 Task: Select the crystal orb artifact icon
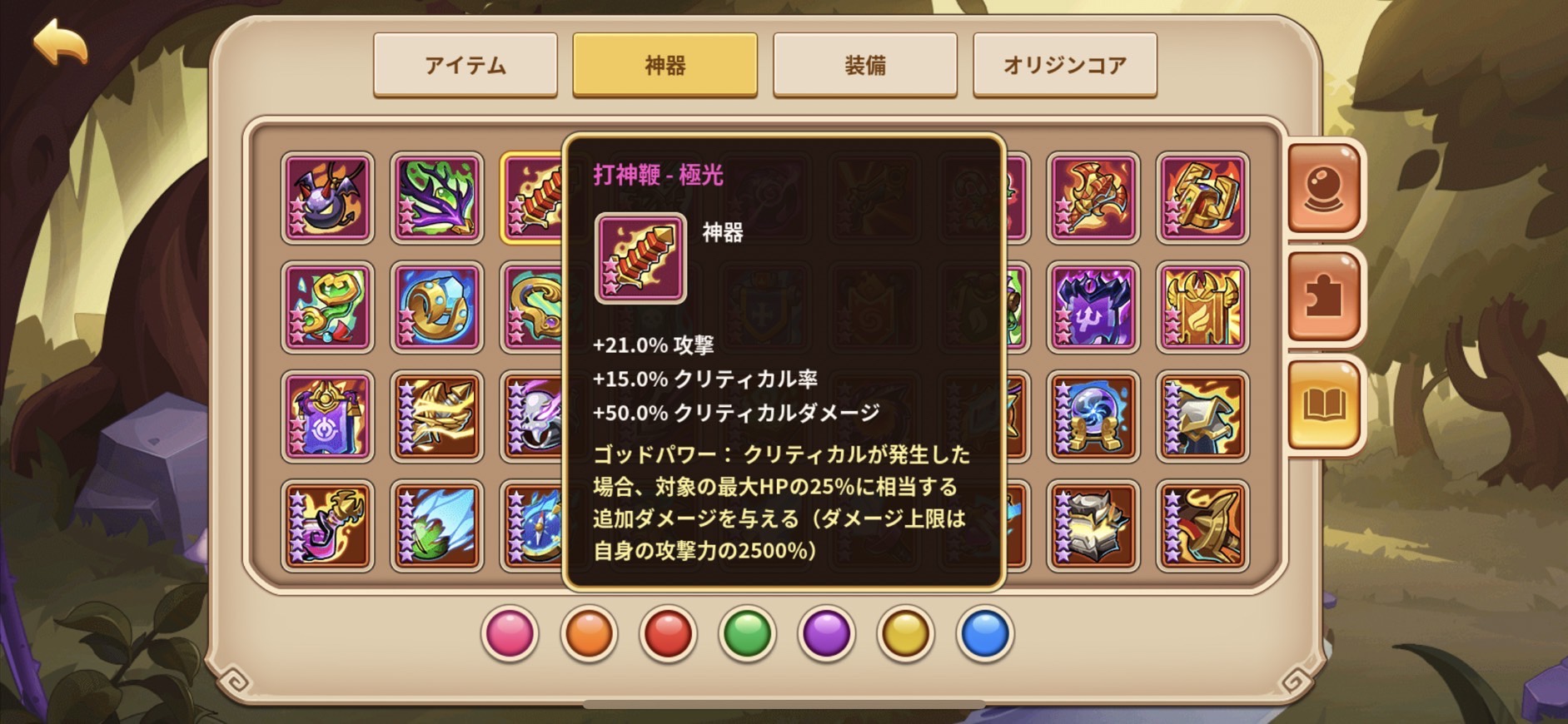1093,416
